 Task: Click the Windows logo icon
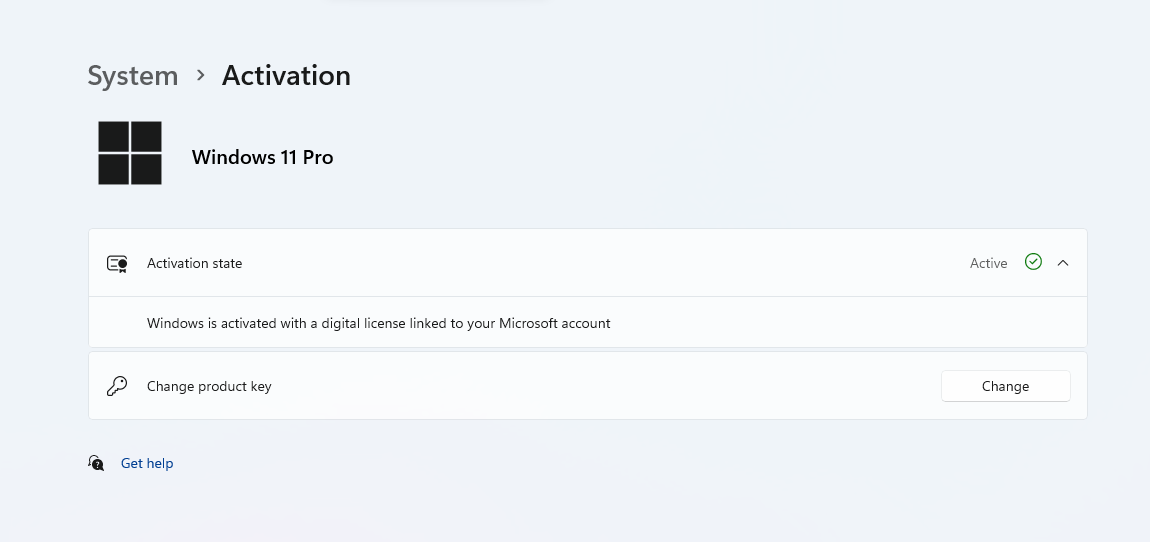pyautogui.click(x=130, y=153)
